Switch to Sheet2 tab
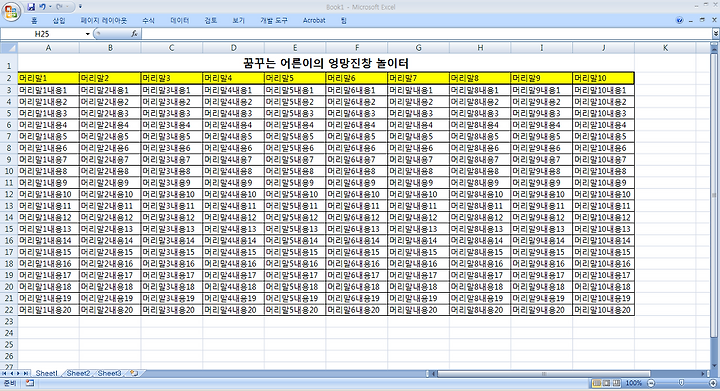This screenshot has width=720, height=391. coord(78,373)
